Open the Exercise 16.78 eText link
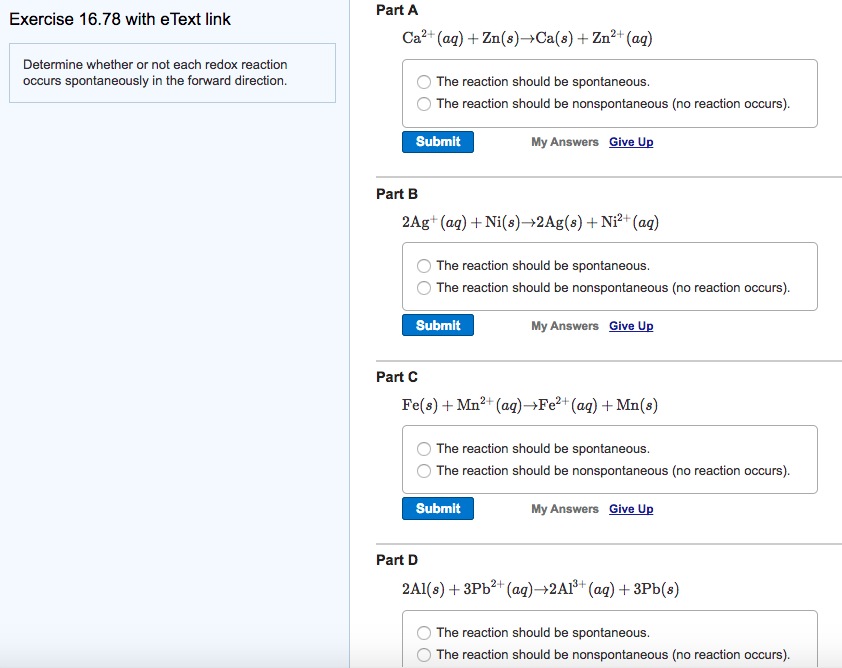Screen dimensions: 842x668 119,18
